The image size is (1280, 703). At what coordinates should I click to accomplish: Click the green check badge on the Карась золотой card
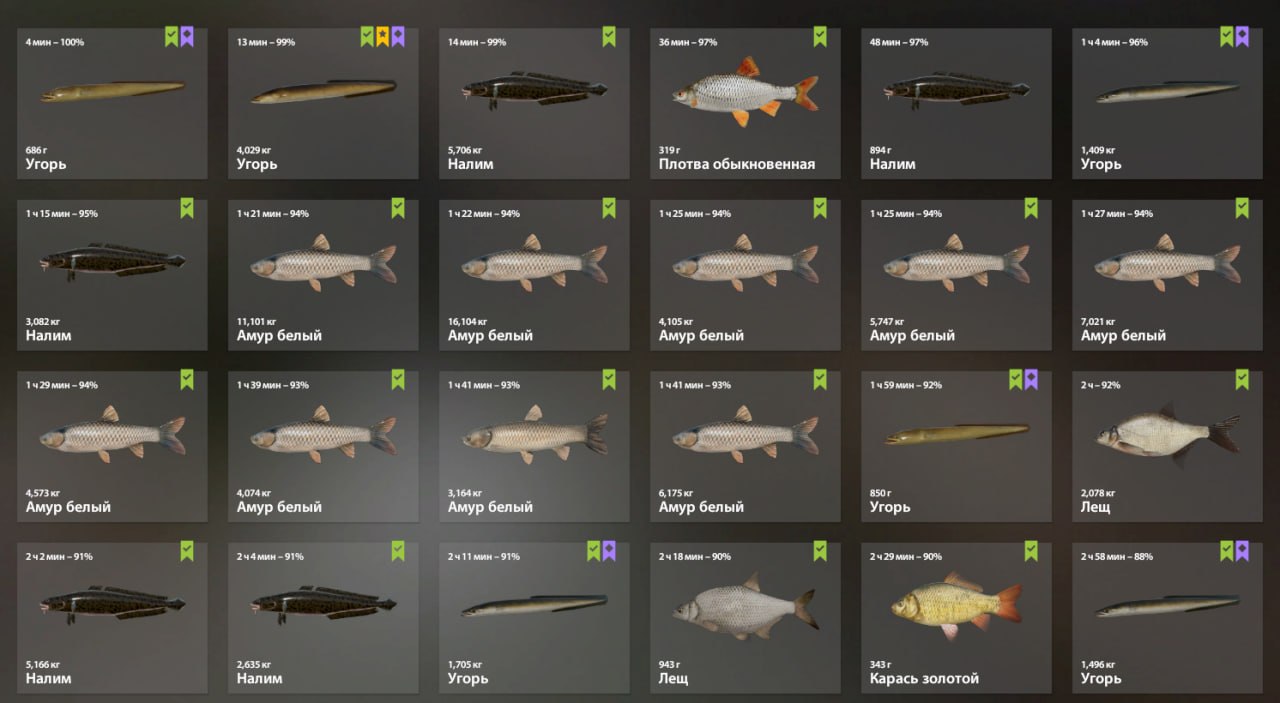click(1031, 551)
